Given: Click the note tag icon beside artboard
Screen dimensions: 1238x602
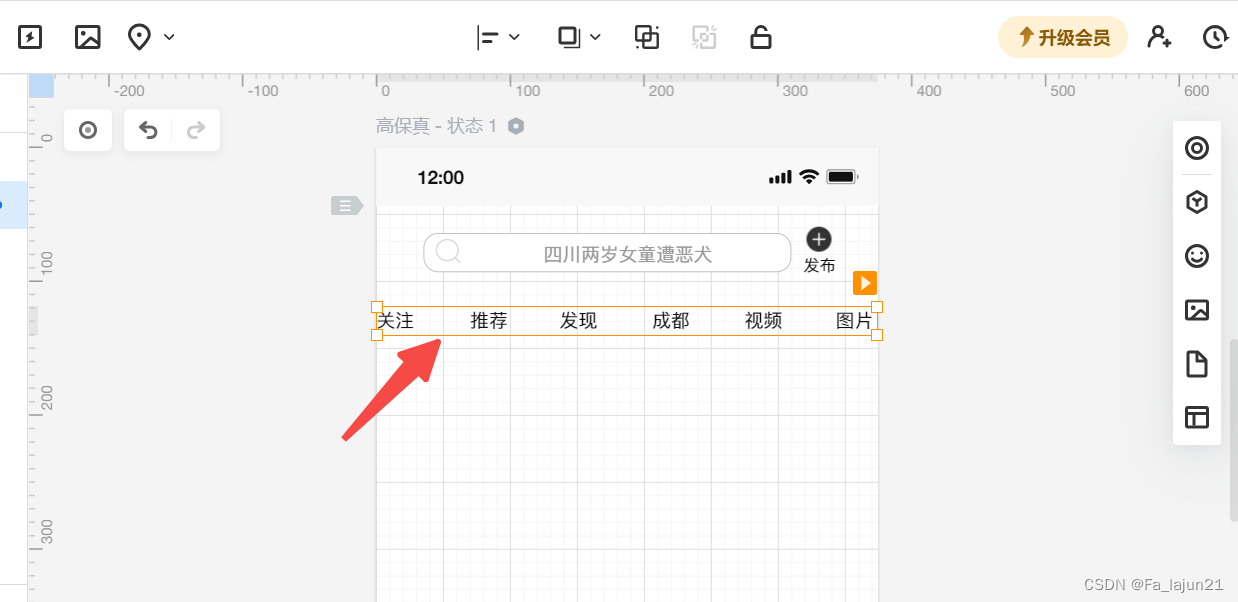Looking at the screenshot, I should pyautogui.click(x=346, y=206).
